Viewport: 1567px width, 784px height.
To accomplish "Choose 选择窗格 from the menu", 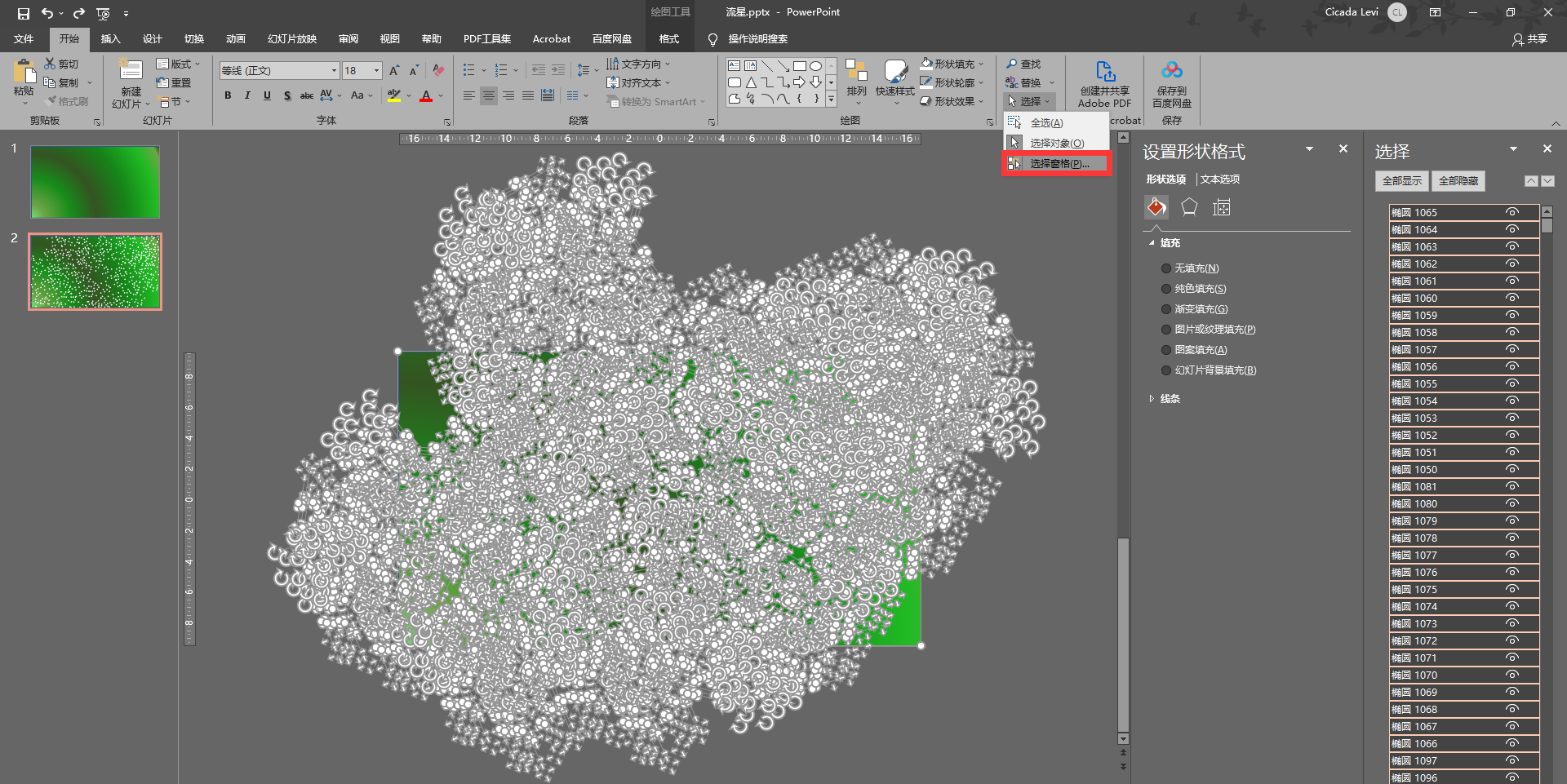I will 1058,164.
